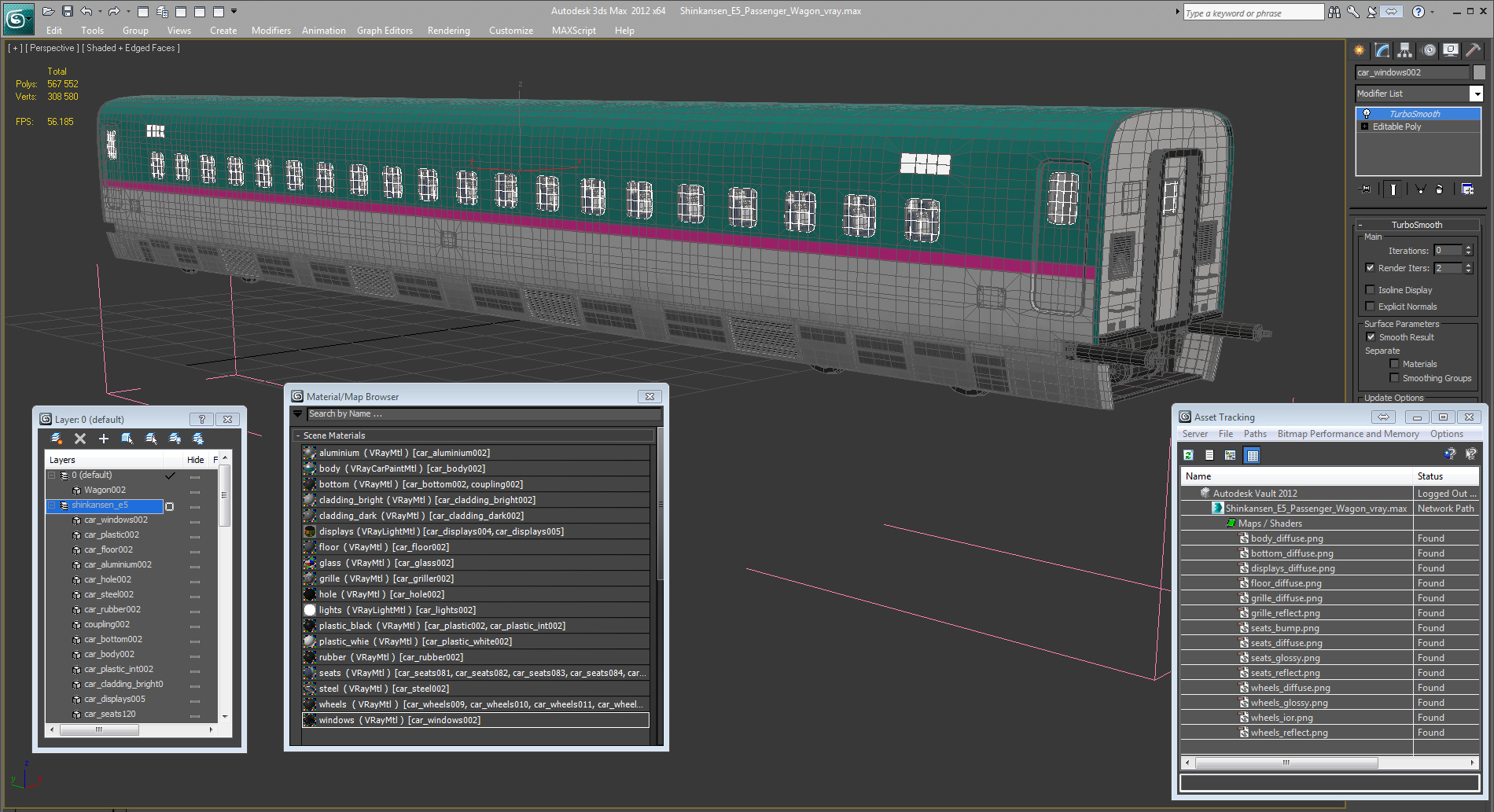Expand Editable Poly sub-object tree
1494x812 pixels.
coord(1364,127)
